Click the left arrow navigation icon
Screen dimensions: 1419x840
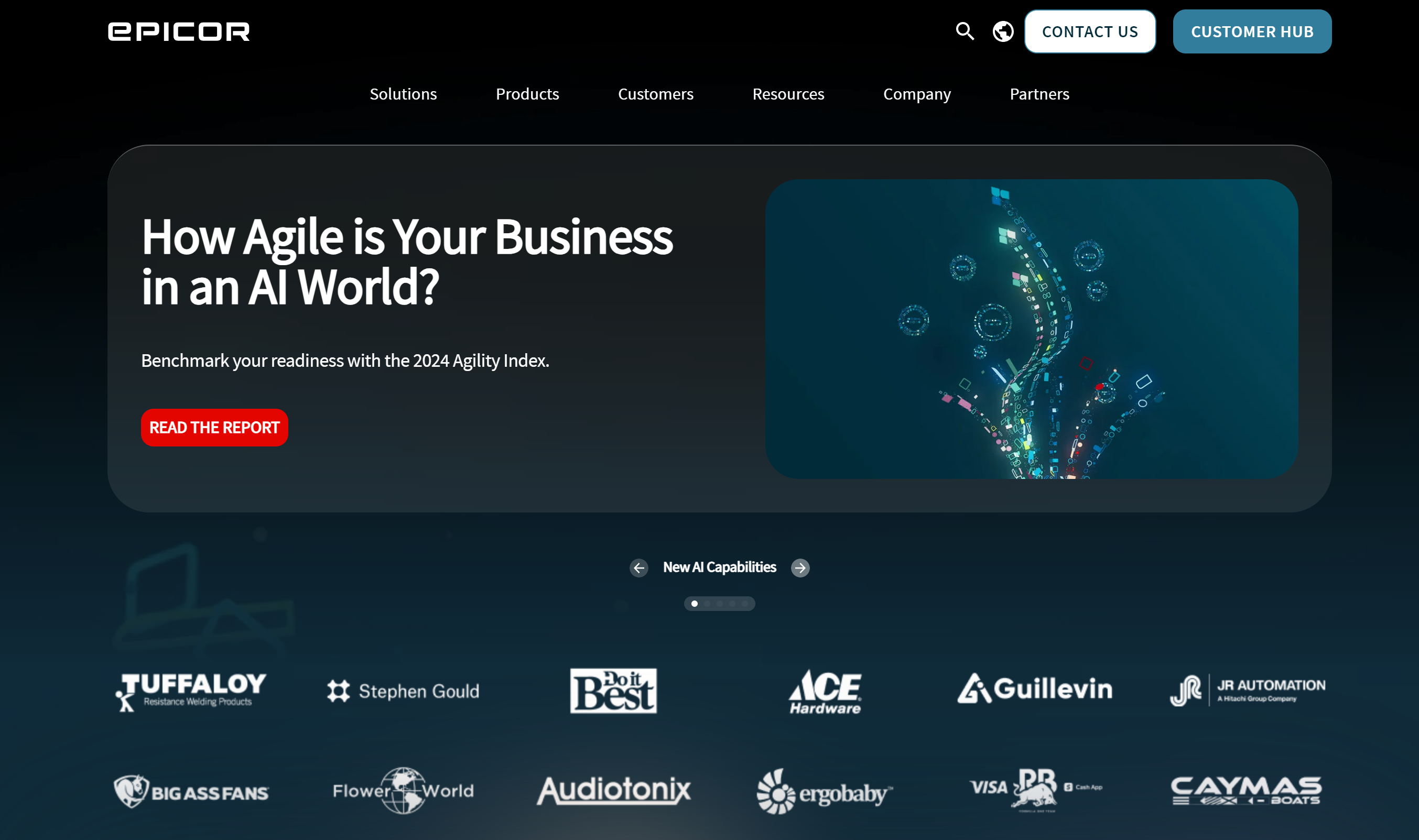coord(639,567)
